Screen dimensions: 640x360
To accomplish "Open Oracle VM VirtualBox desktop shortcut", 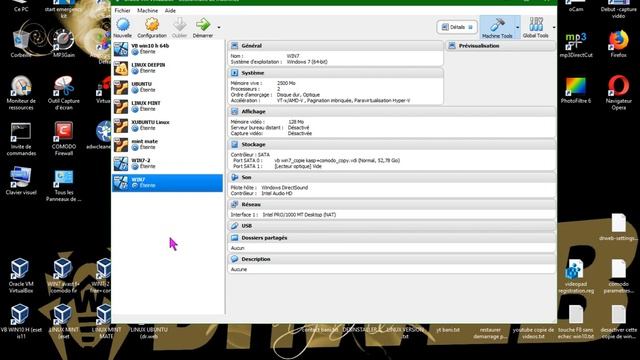I will click(x=20, y=276).
